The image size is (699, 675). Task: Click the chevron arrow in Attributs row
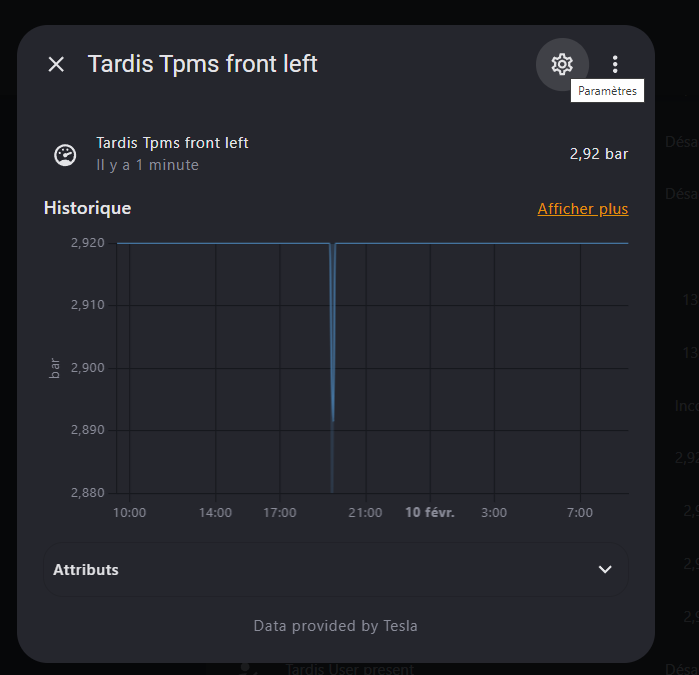pos(605,570)
